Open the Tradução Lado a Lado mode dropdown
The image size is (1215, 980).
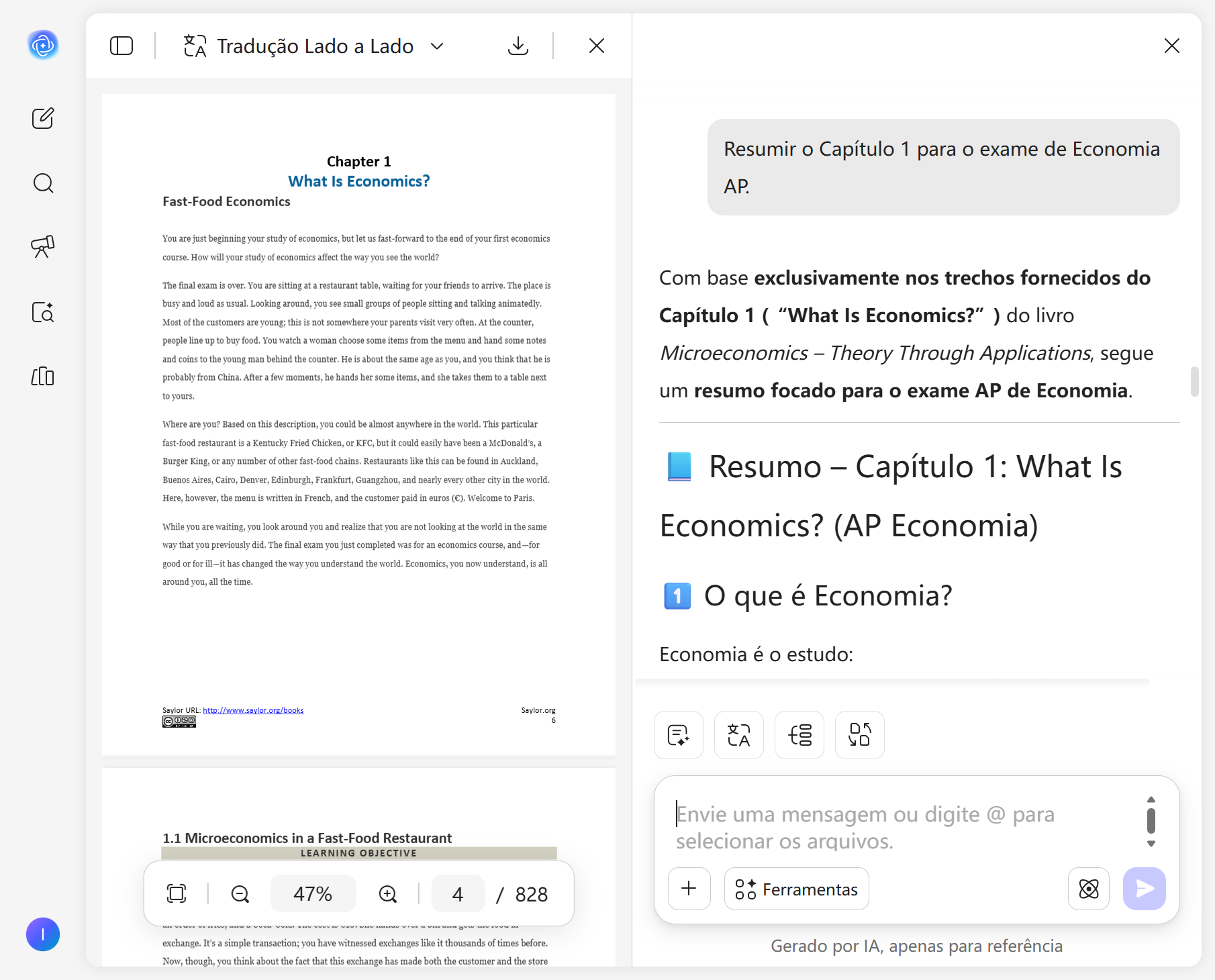(436, 46)
